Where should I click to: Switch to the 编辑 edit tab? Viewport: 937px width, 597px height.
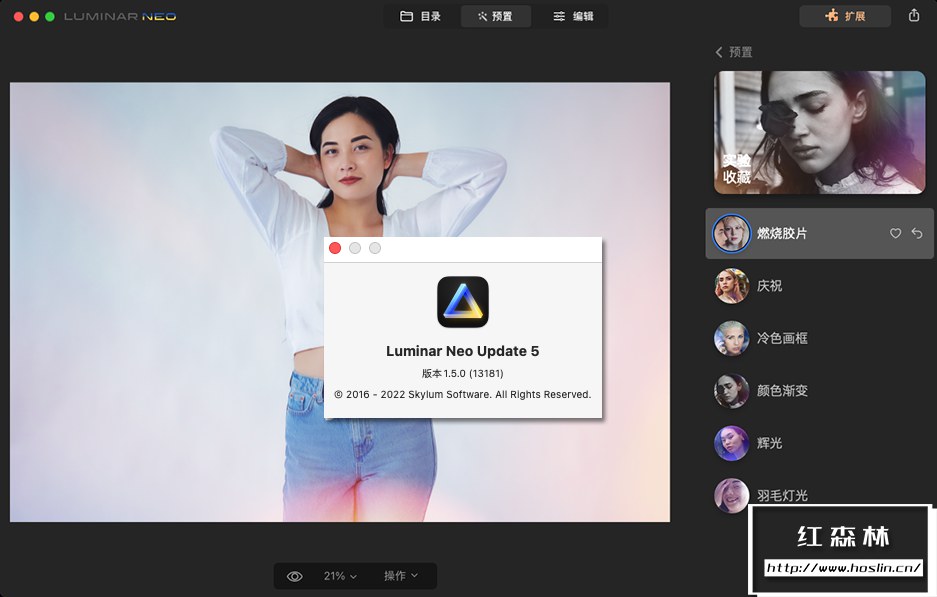tap(572, 16)
